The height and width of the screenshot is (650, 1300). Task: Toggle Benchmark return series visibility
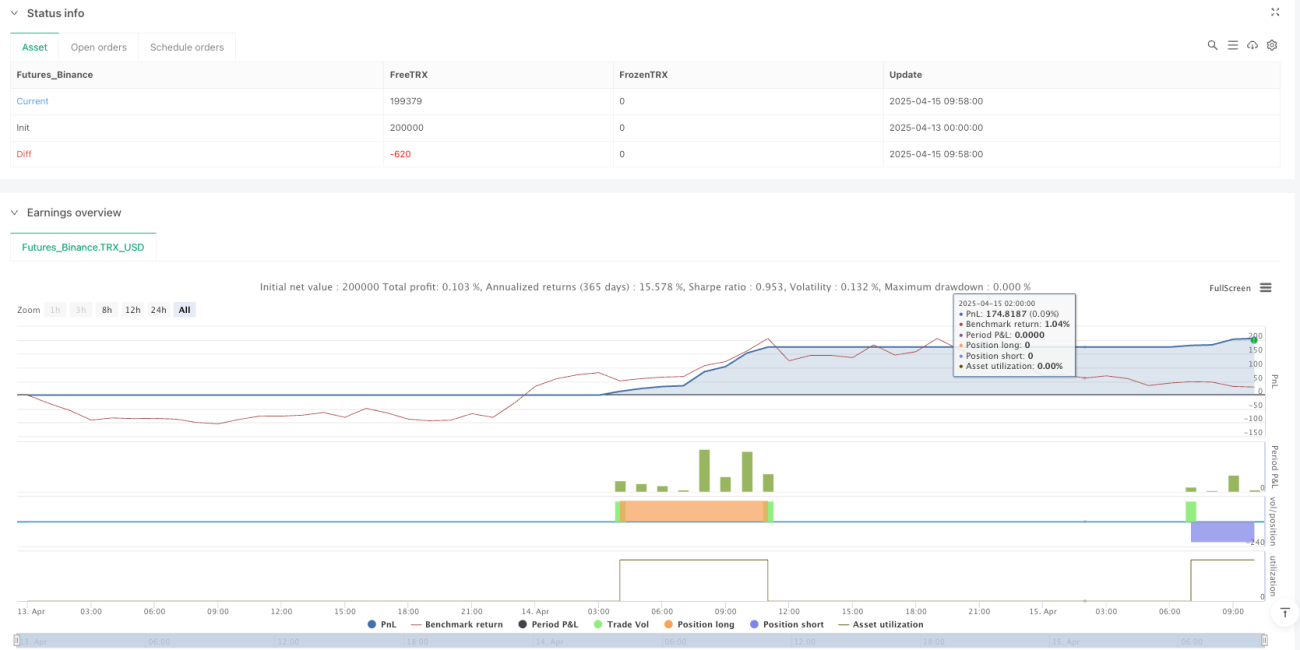456,624
